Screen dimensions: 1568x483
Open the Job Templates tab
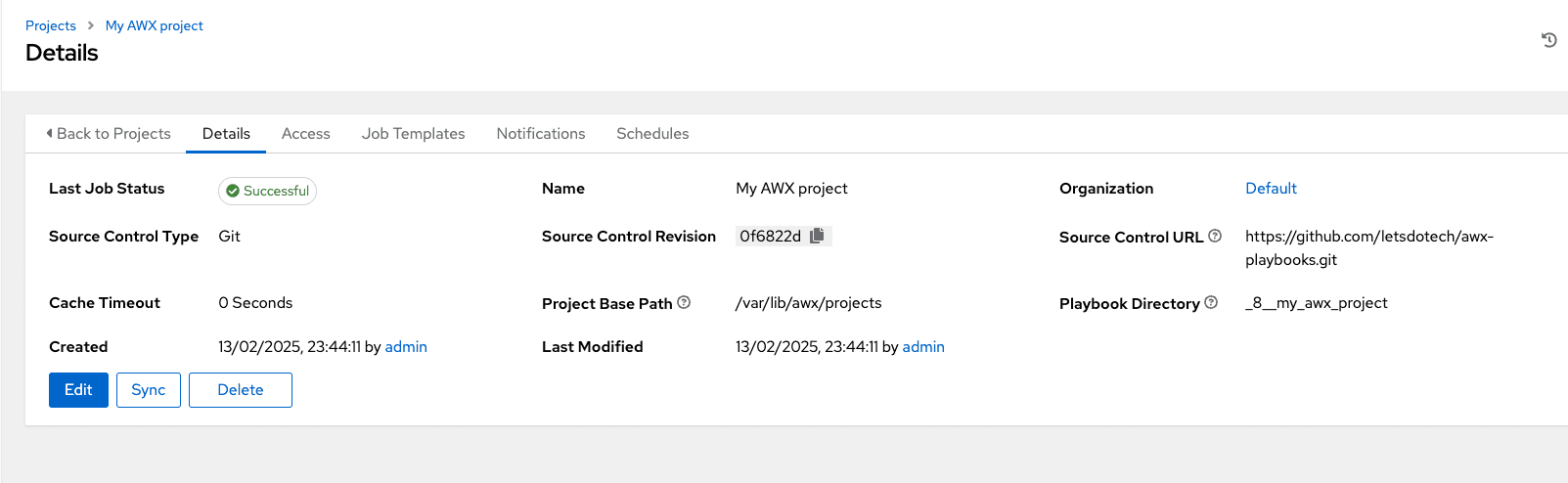413,134
